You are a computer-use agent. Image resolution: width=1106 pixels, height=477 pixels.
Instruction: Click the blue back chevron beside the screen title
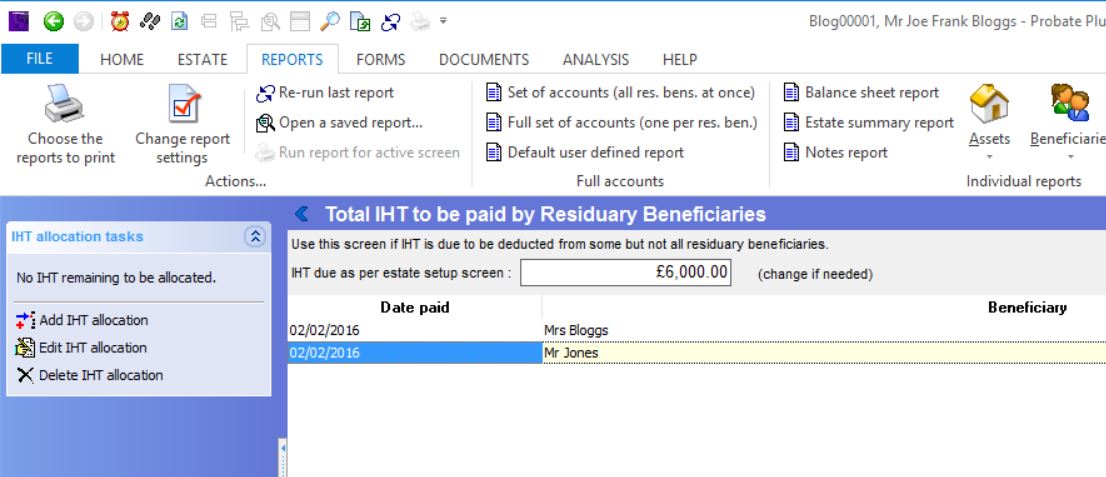pyautogui.click(x=302, y=214)
